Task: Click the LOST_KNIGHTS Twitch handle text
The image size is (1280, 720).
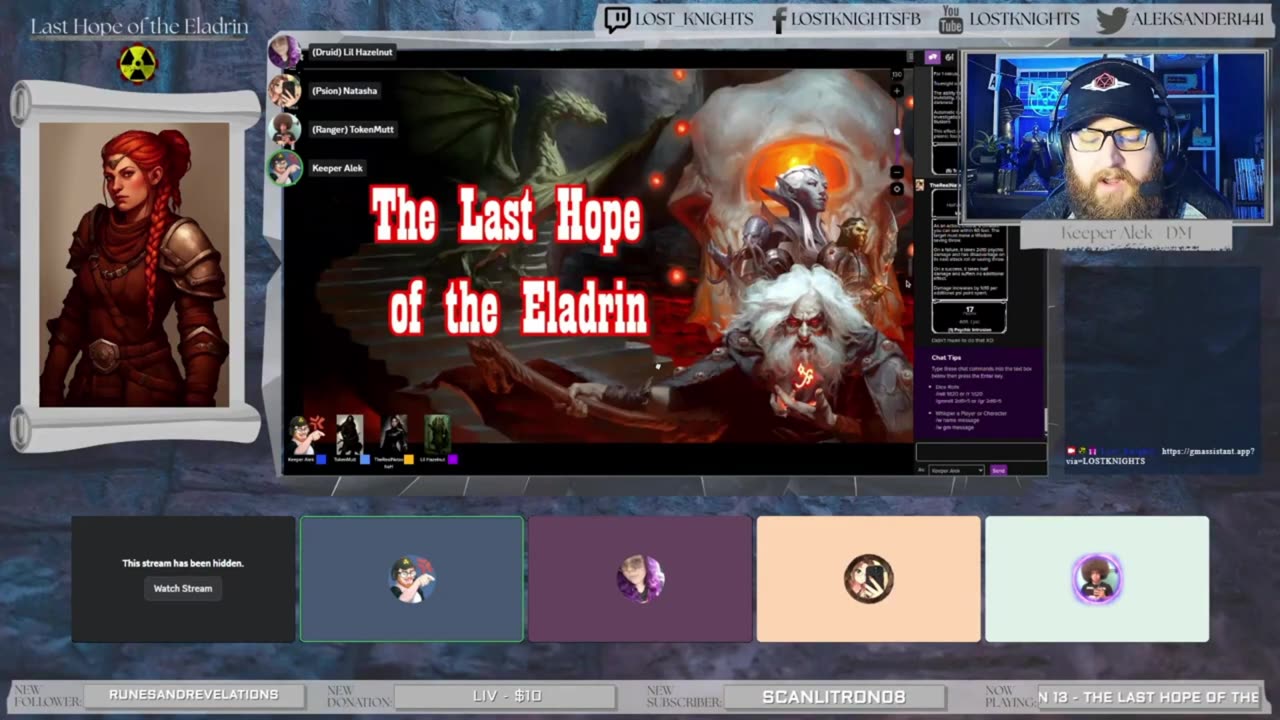Action: (x=694, y=19)
